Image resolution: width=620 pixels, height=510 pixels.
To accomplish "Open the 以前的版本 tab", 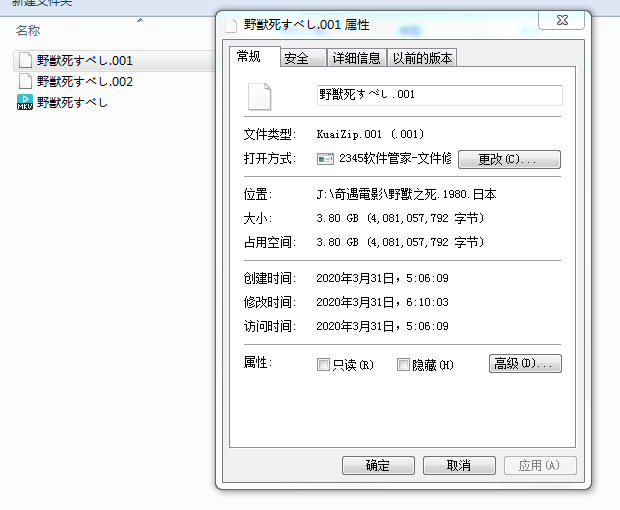I will click(421, 59).
